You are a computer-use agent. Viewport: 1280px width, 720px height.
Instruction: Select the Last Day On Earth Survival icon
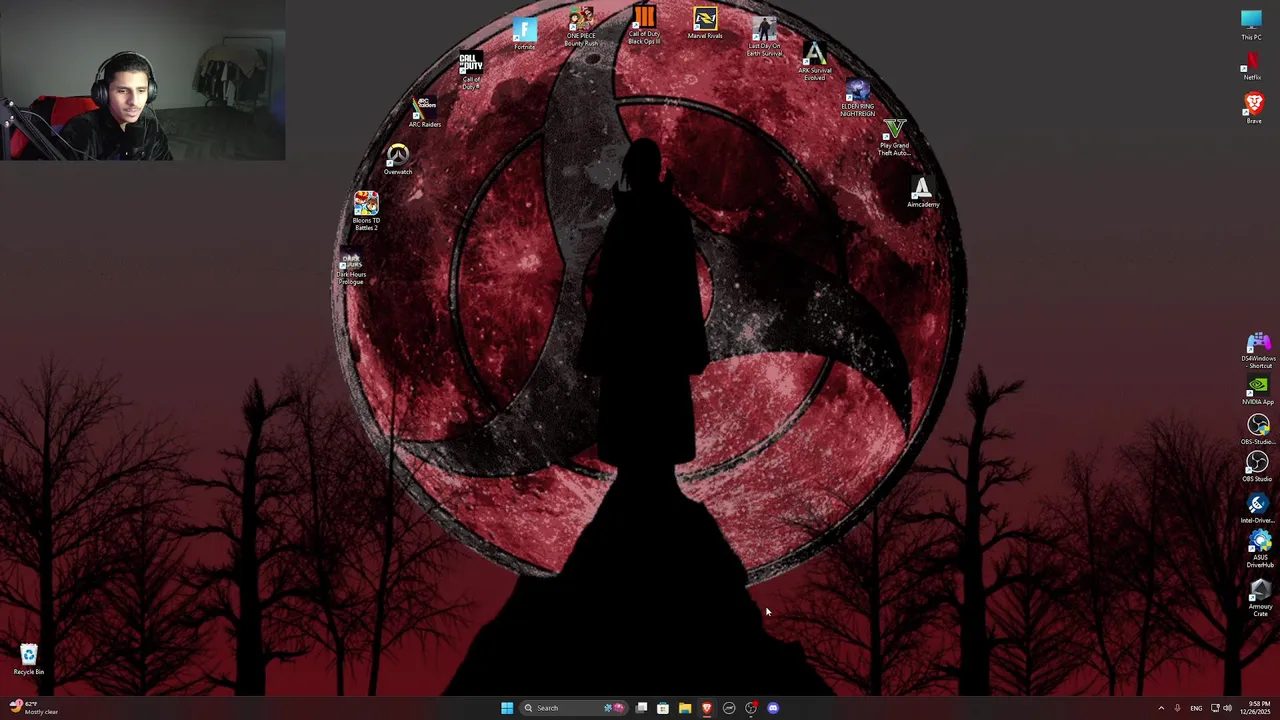pyautogui.click(x=764, y=37)
